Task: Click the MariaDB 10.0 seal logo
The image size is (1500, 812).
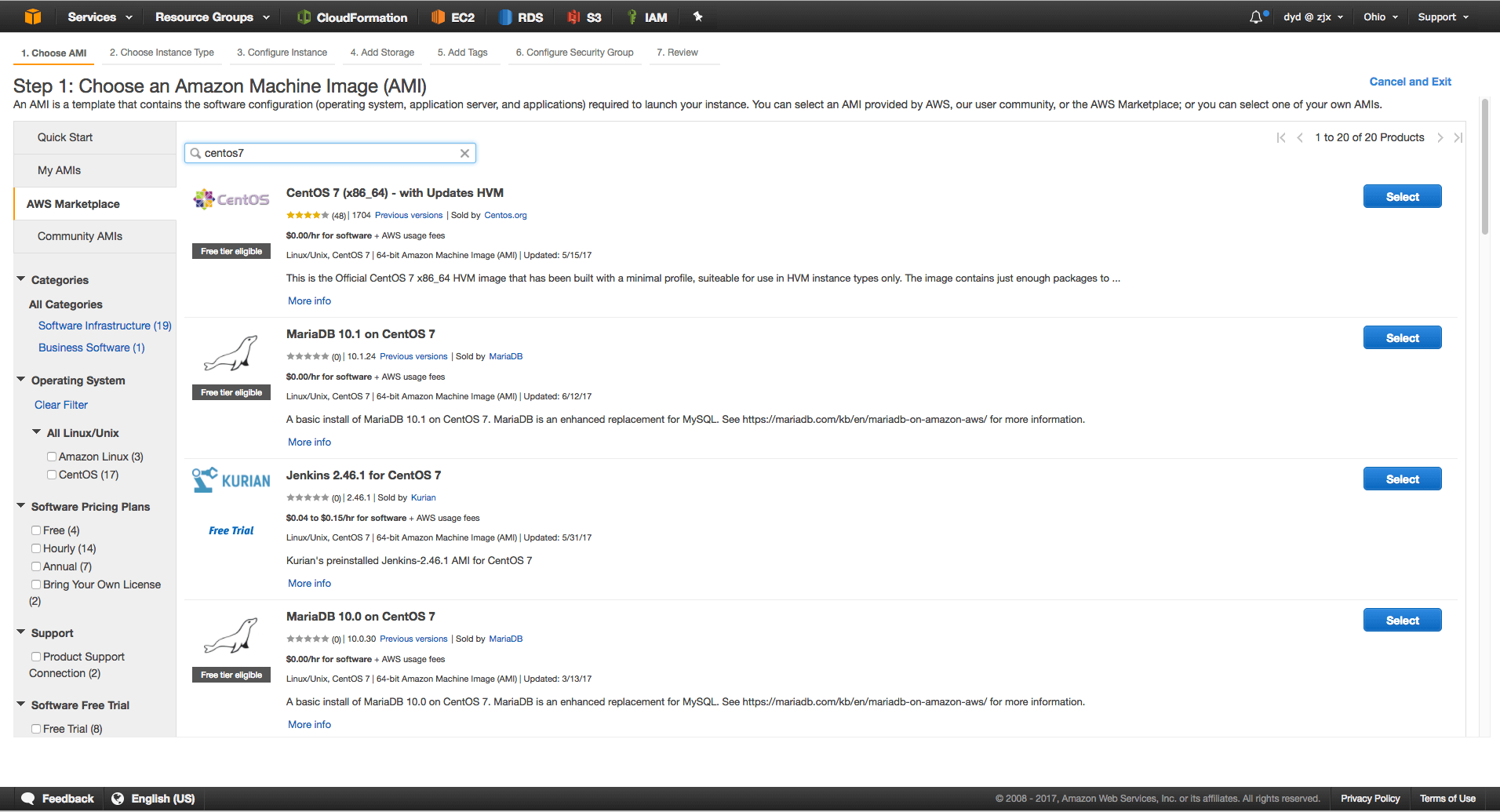Action: 231,635
